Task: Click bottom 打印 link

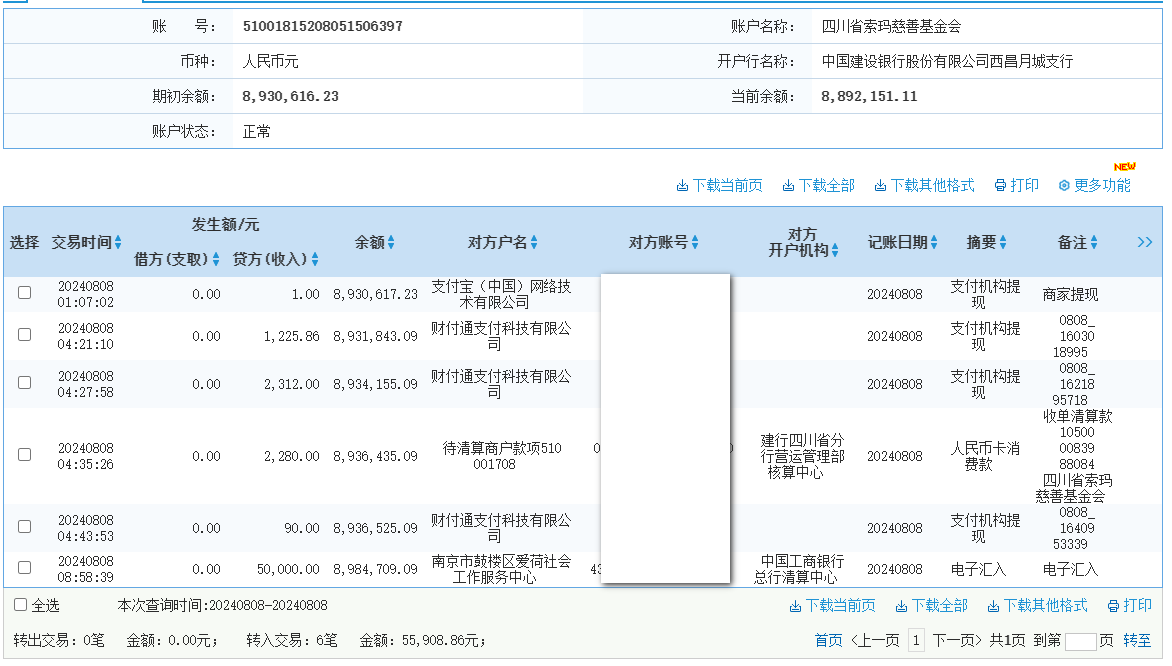Action: pyautogui.click(x=1129, y=605)
